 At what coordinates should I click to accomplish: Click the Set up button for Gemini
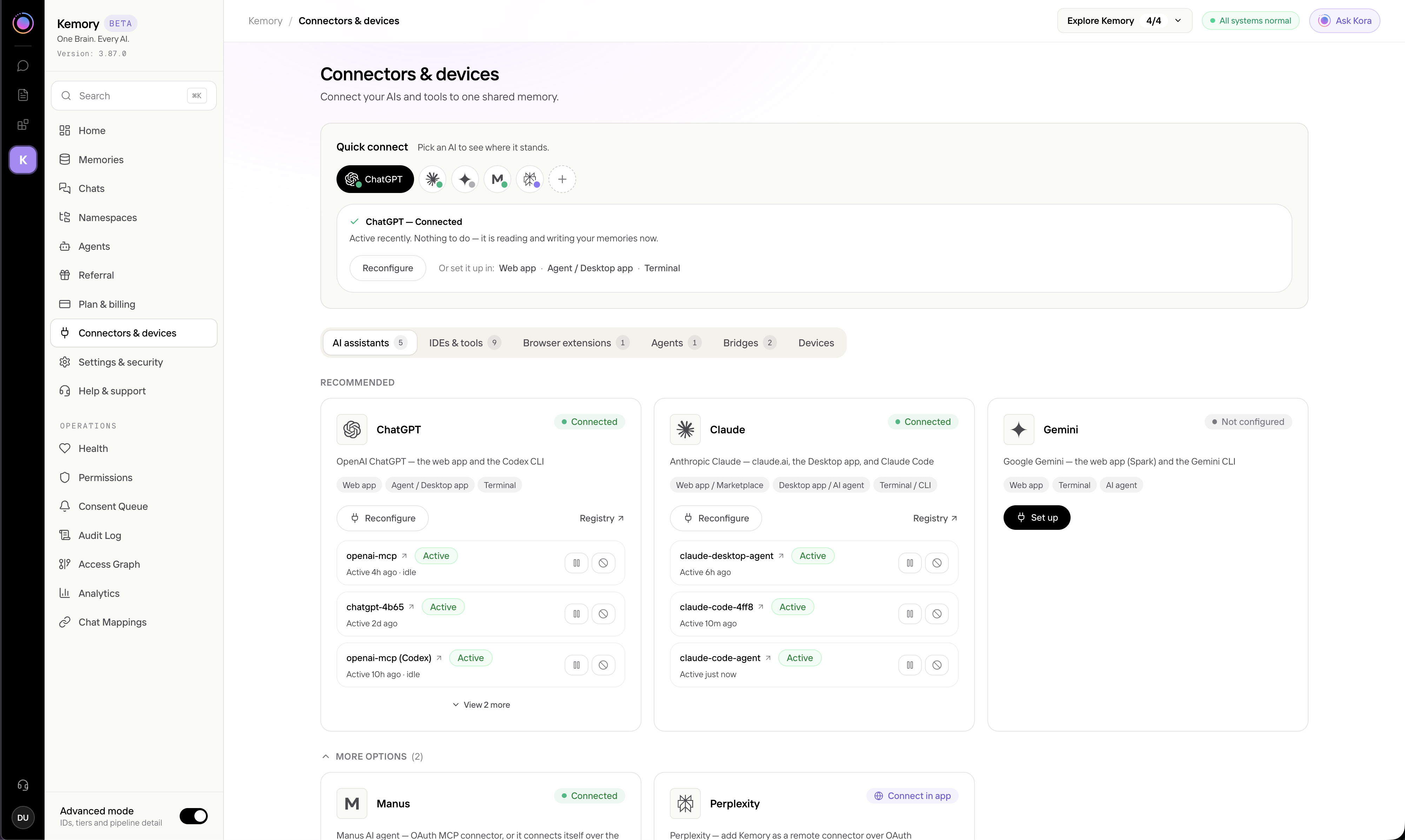coord(1037,518)
